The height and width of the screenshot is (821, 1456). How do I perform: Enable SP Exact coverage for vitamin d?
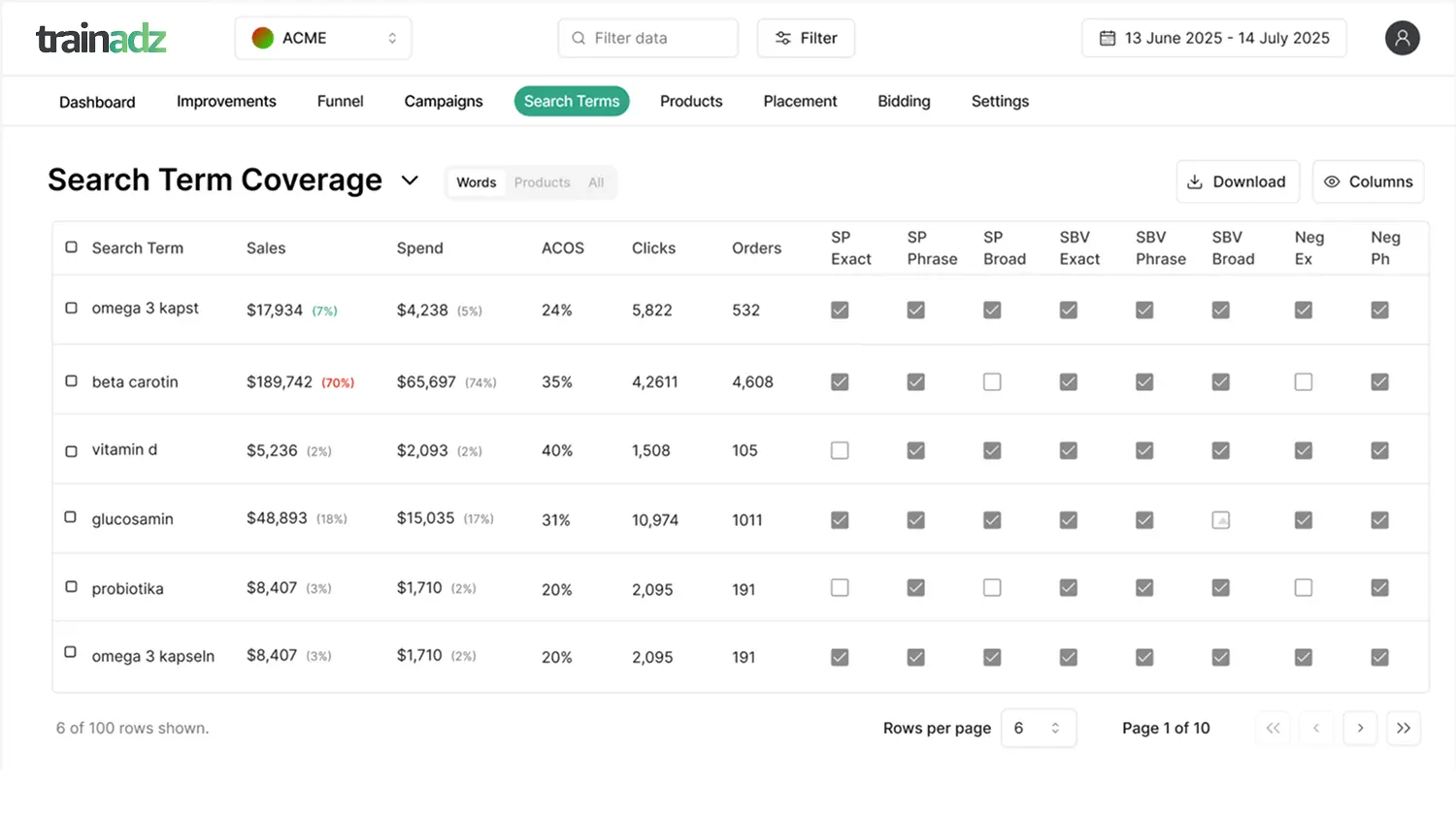click(840, 450)
